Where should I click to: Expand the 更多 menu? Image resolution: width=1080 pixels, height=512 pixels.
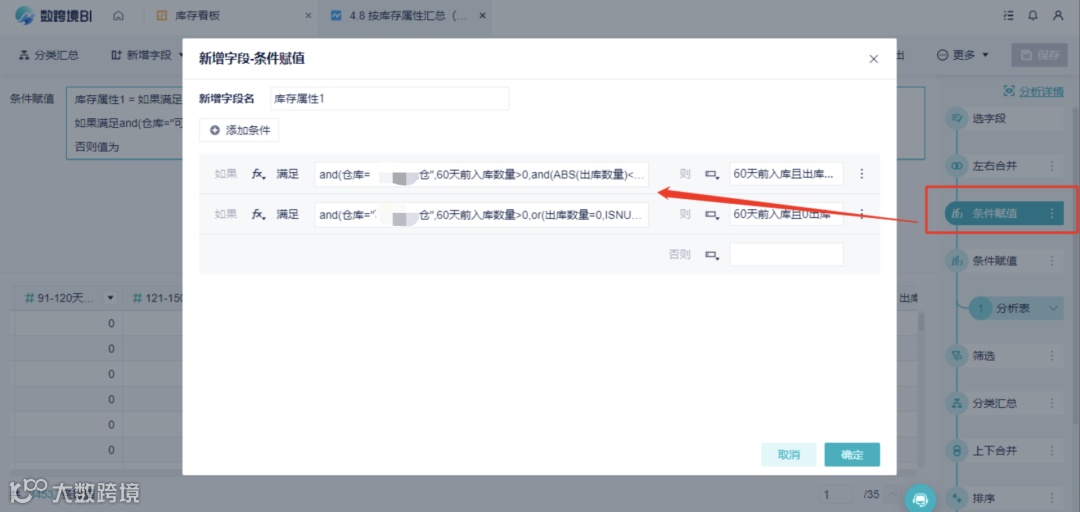(963, 55)
